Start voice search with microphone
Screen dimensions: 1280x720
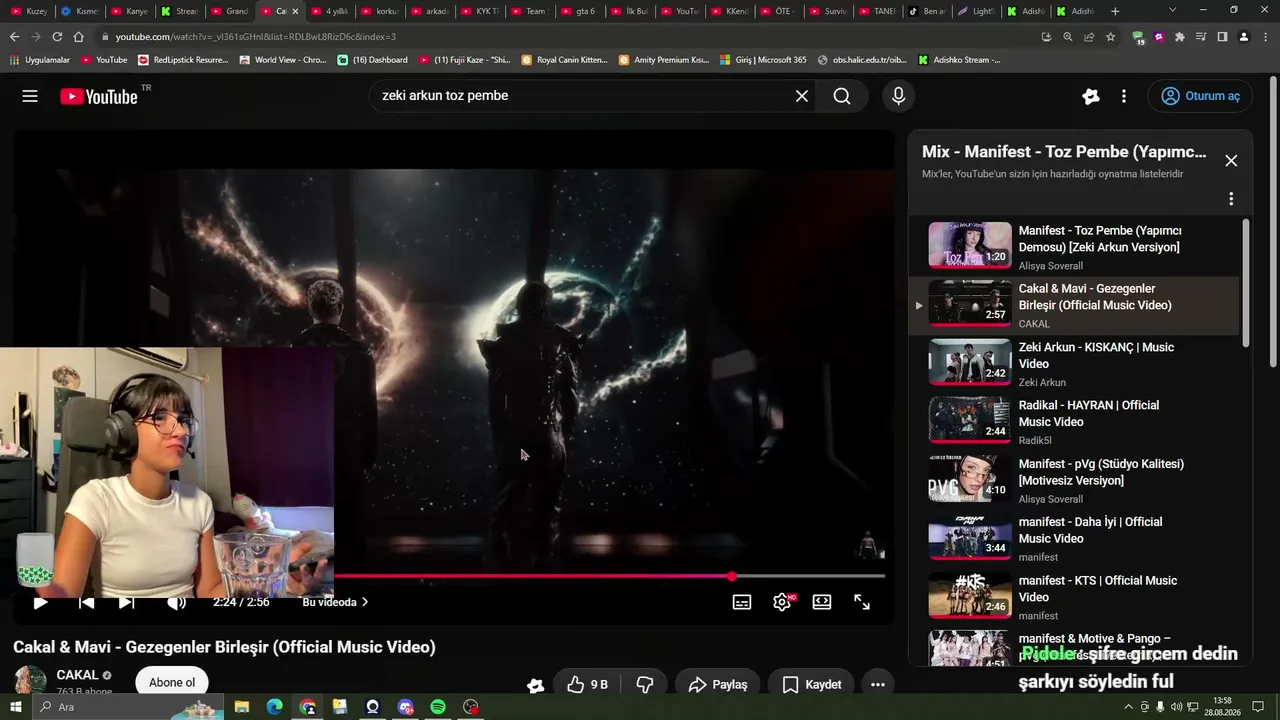click(898, 96)
